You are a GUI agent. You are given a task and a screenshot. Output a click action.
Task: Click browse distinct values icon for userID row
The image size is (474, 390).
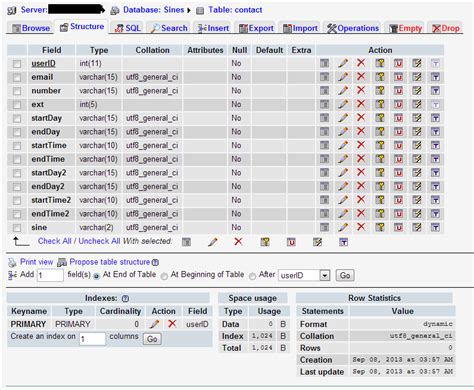pos(324,63)
